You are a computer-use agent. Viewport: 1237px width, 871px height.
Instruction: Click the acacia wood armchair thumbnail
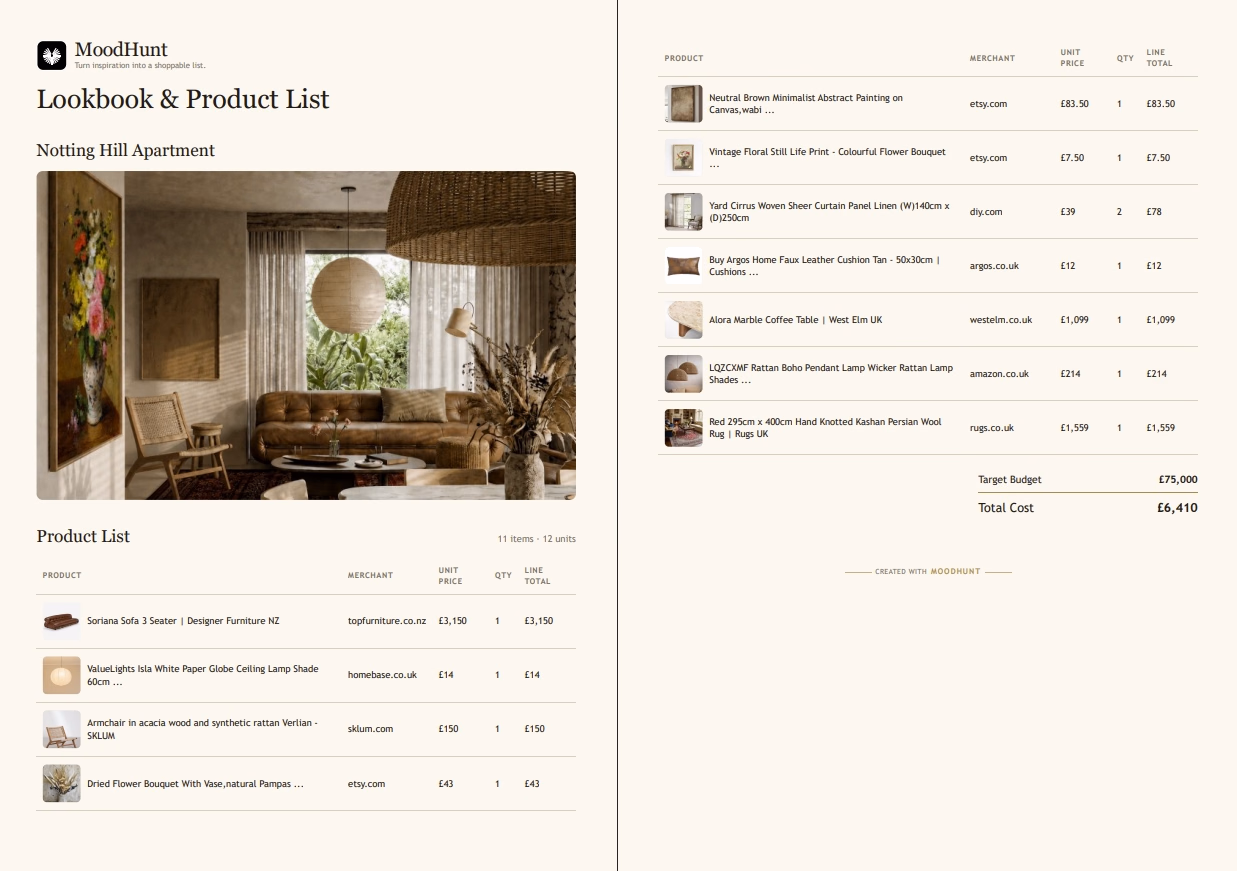click(61, 729)
